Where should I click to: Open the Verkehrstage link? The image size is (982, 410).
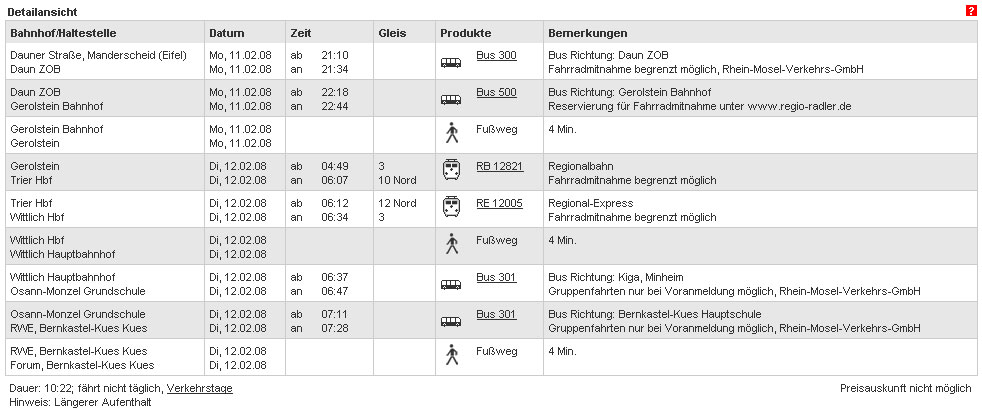(199, 389)
